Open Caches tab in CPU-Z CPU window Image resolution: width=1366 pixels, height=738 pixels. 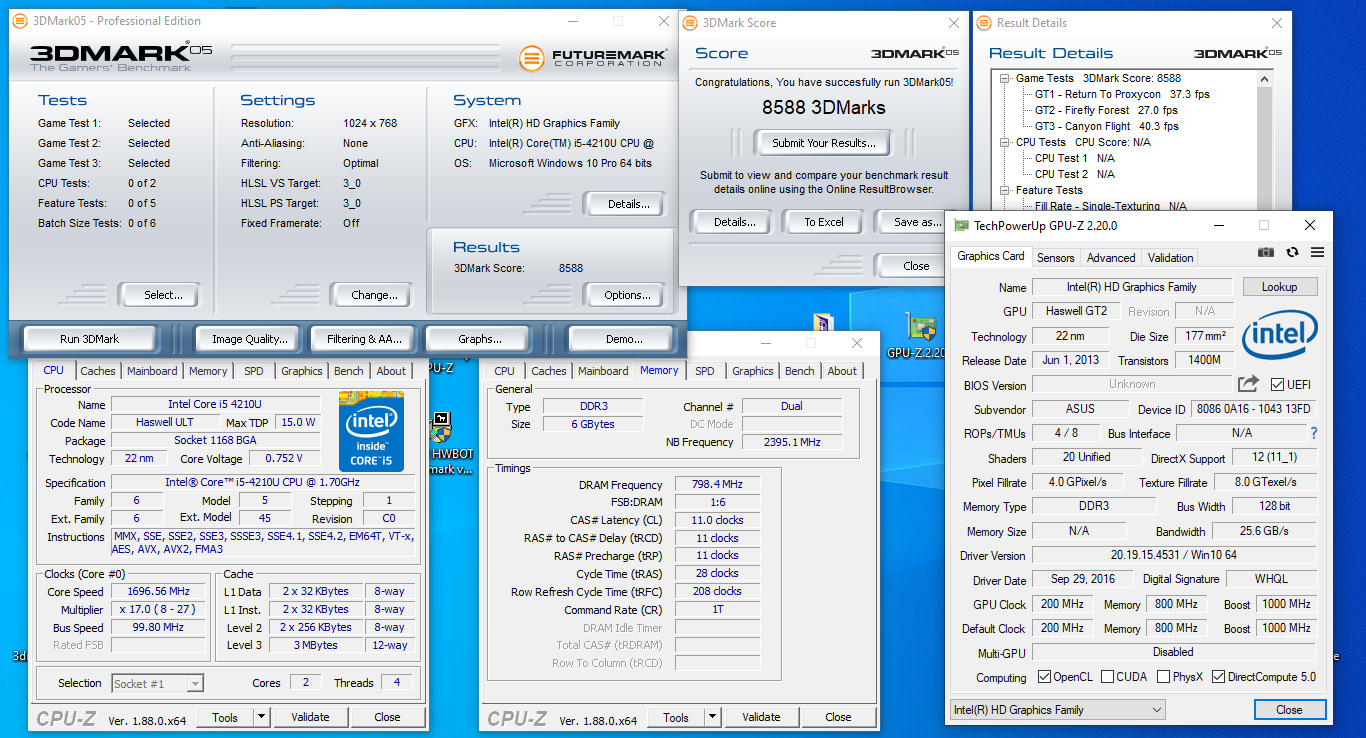pos(98,371)
